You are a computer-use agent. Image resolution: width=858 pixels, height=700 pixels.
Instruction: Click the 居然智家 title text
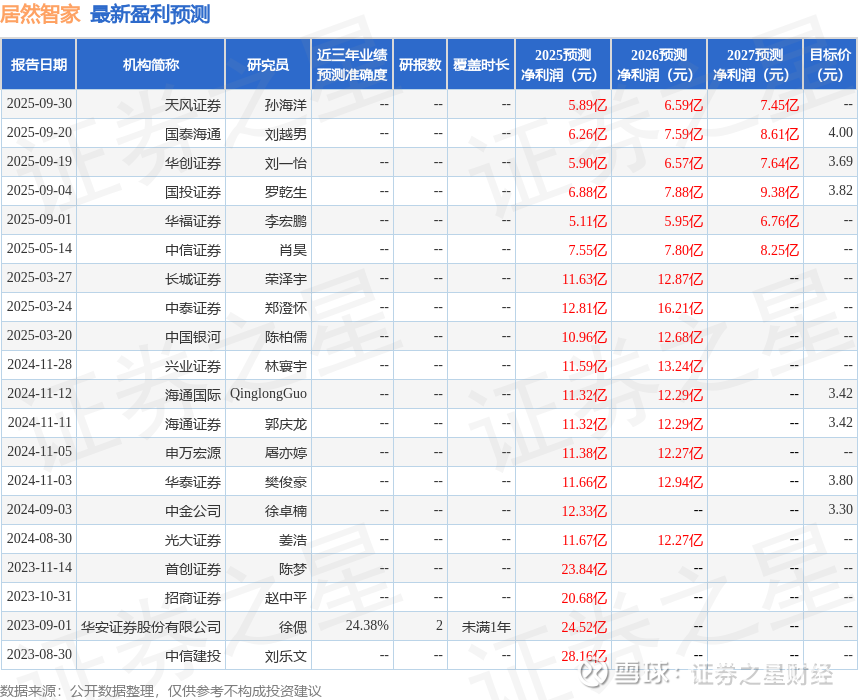pyautogui.click(x=40, y=15)
